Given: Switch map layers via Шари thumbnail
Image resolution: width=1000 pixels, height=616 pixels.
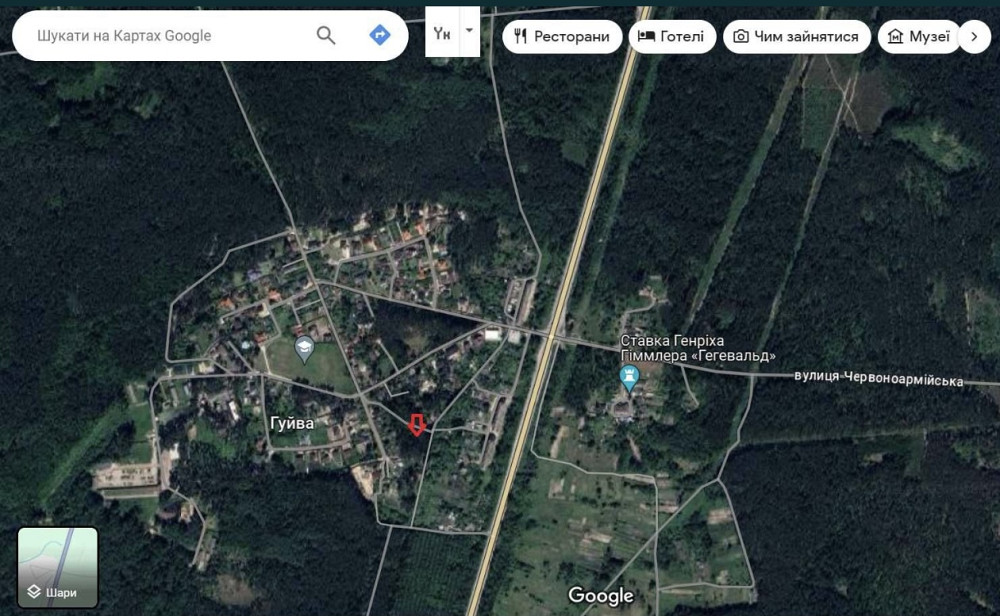Looking at the screenshot, I should [57, 568].
